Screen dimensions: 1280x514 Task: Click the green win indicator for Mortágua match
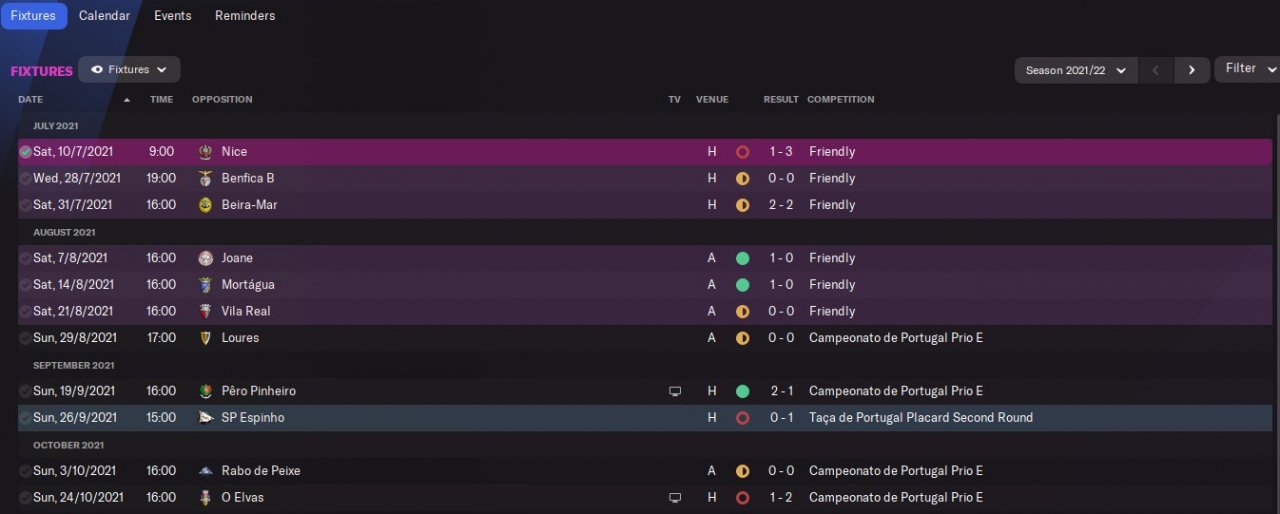point(742,285)
